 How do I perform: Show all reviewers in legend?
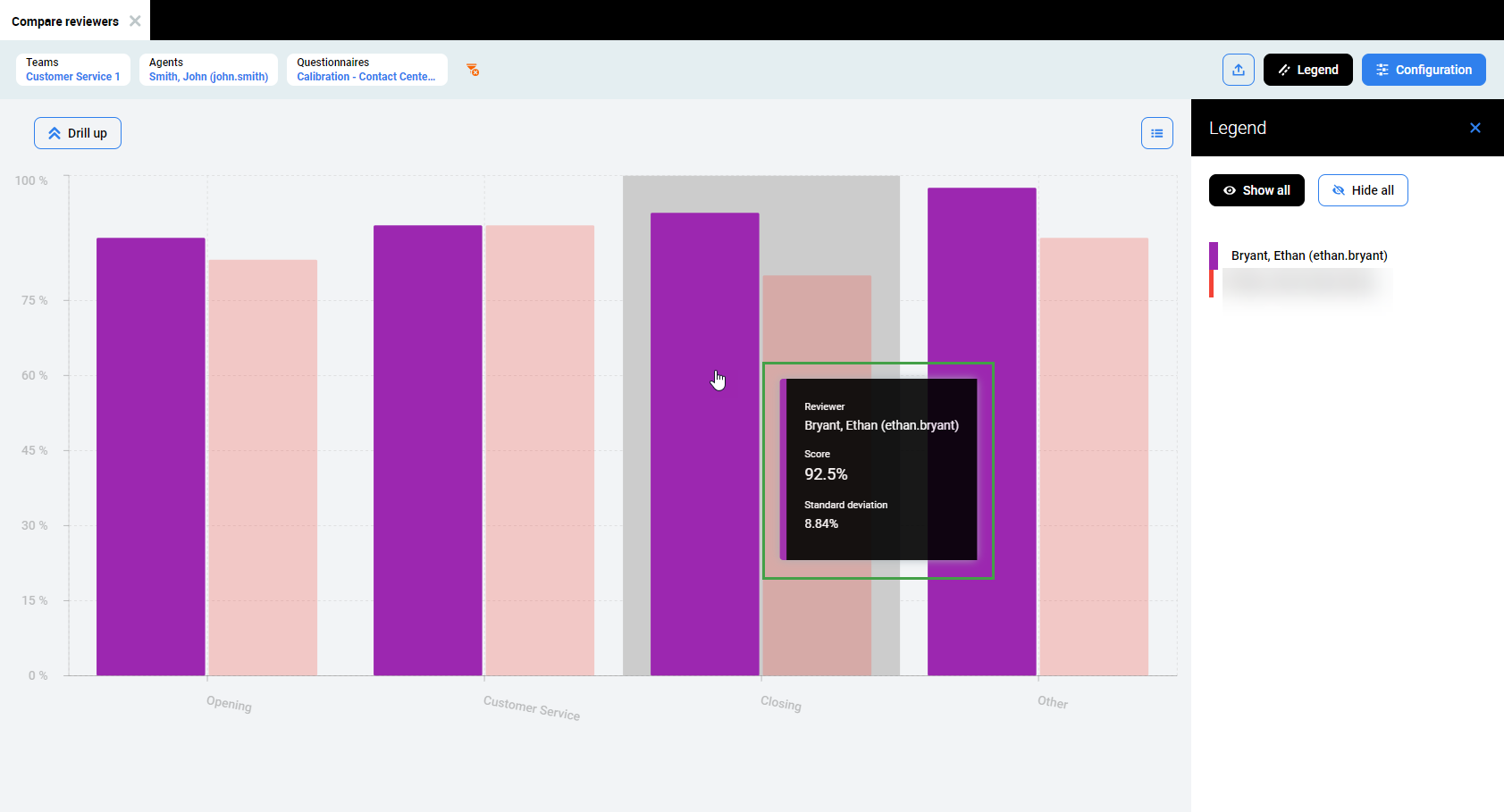tap(1256, 190)
